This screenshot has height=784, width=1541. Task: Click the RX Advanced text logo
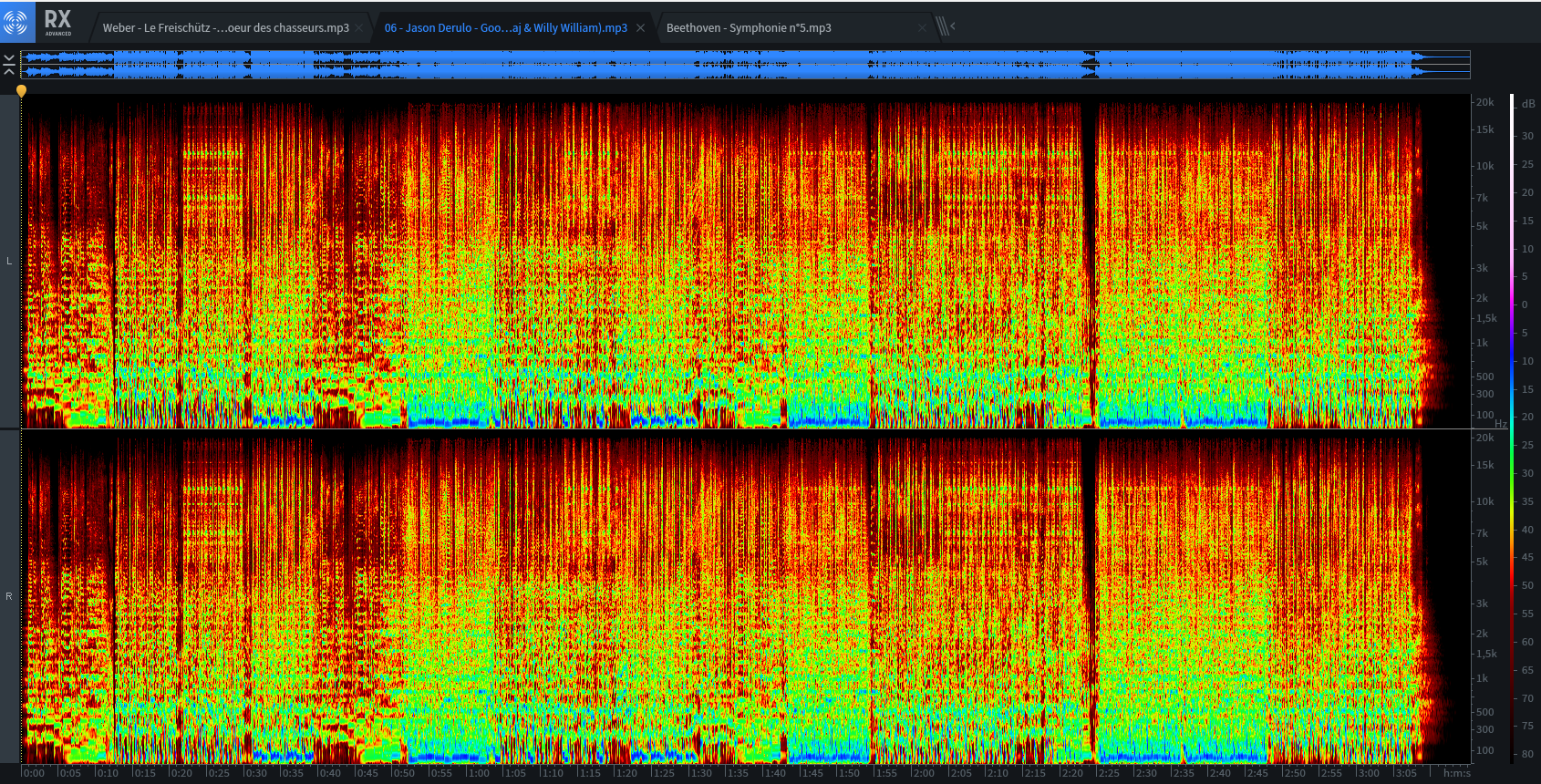(57, 22)
